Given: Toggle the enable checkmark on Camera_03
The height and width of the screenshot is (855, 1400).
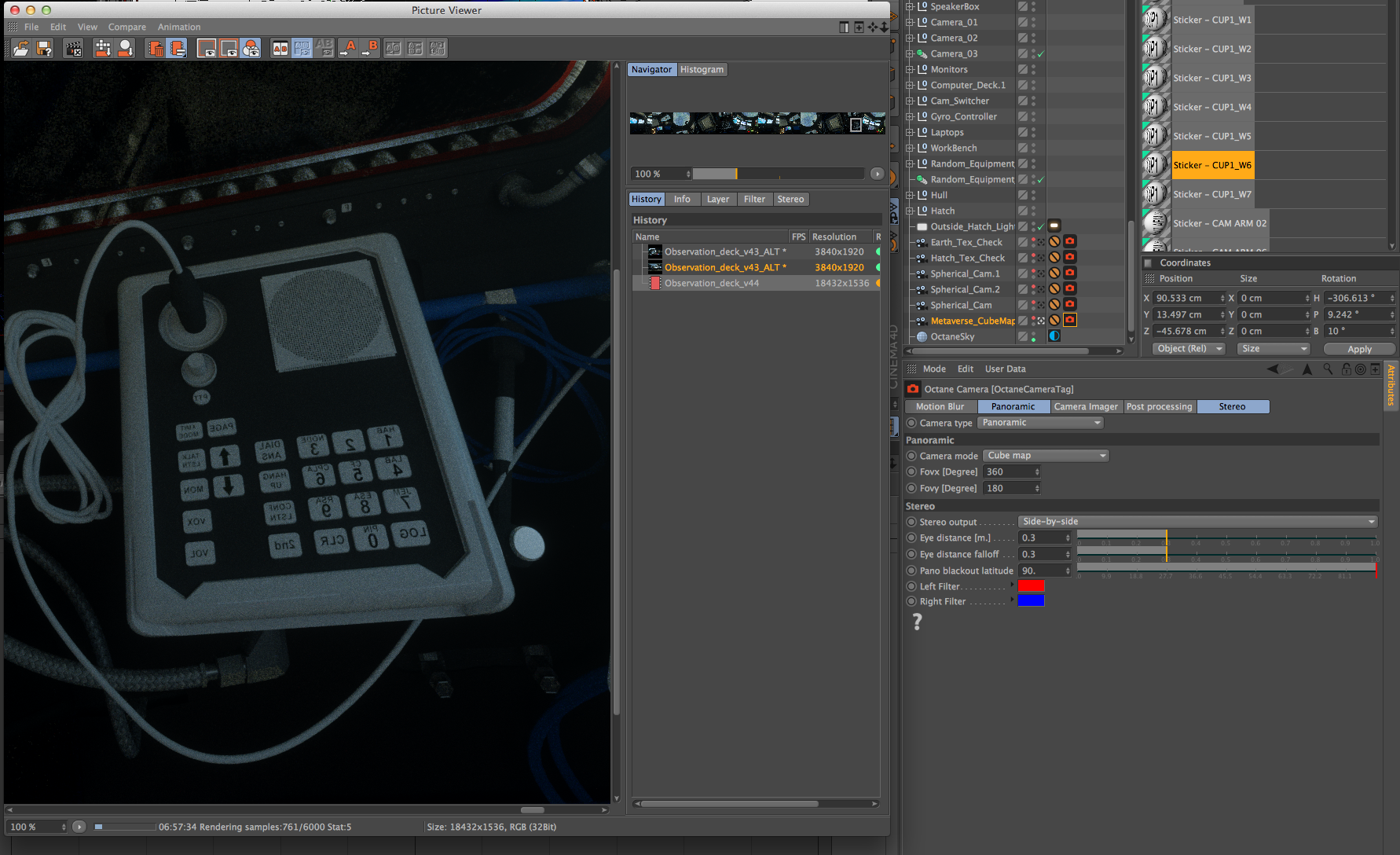Looking at the screenshot, I should click(x=1041, y=53).
